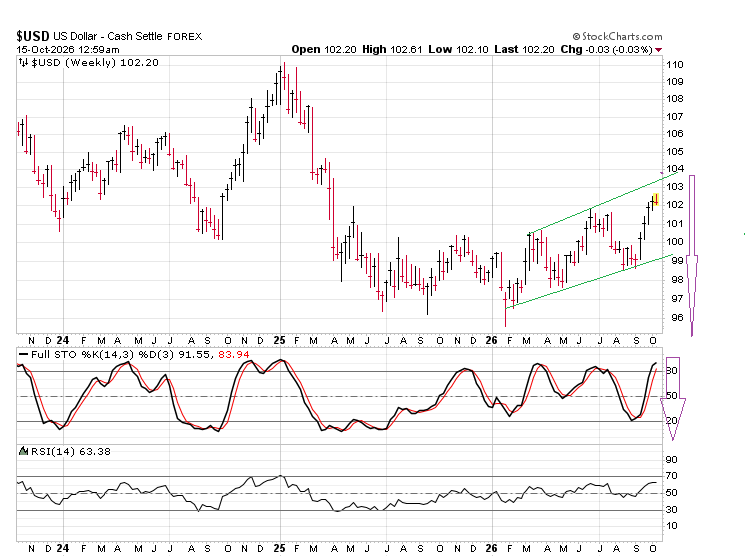Click the bar-chart icon before $USD (Weekly)
This screenshot has width=749, height=557.
23,63
